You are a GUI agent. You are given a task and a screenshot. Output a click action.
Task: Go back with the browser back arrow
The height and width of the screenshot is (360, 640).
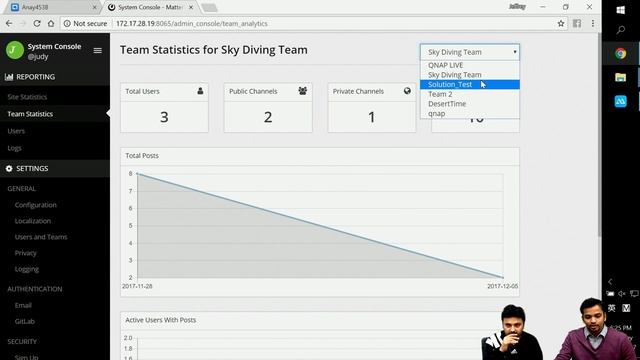(x=9, y=24)
